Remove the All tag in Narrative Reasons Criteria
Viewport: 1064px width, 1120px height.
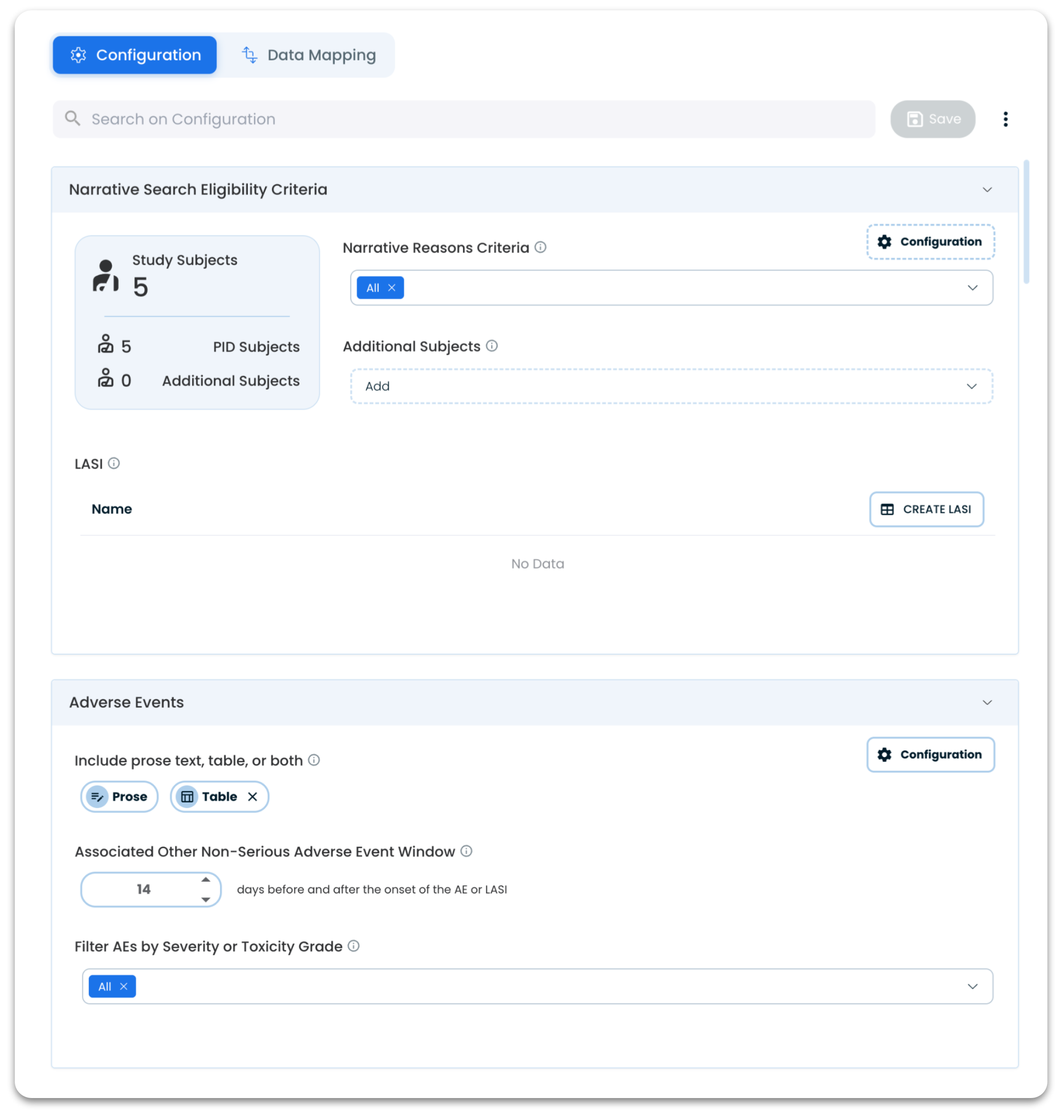point(391,288)
